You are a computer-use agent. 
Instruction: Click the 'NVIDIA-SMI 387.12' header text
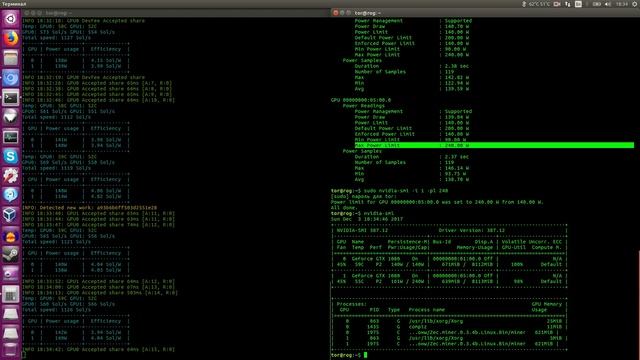click(x=362, y=231)
